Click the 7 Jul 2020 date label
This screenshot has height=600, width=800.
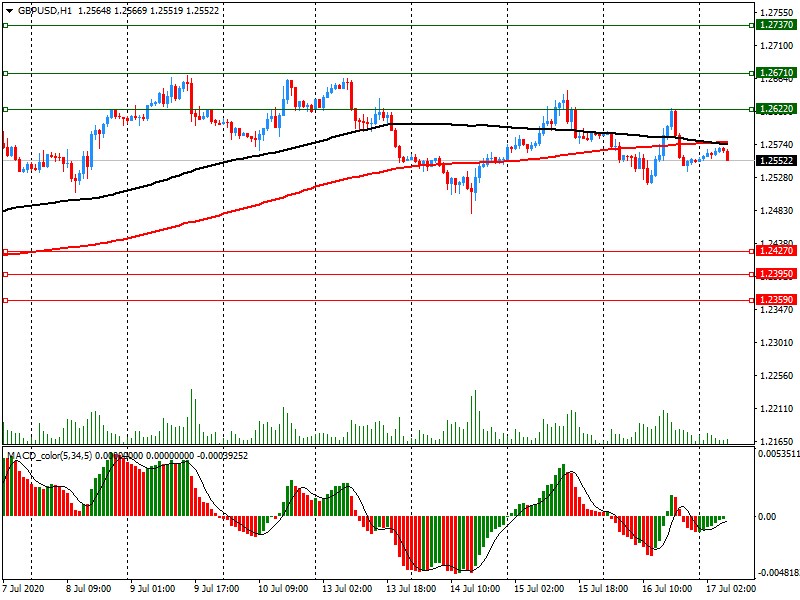[x=24, y=589]
